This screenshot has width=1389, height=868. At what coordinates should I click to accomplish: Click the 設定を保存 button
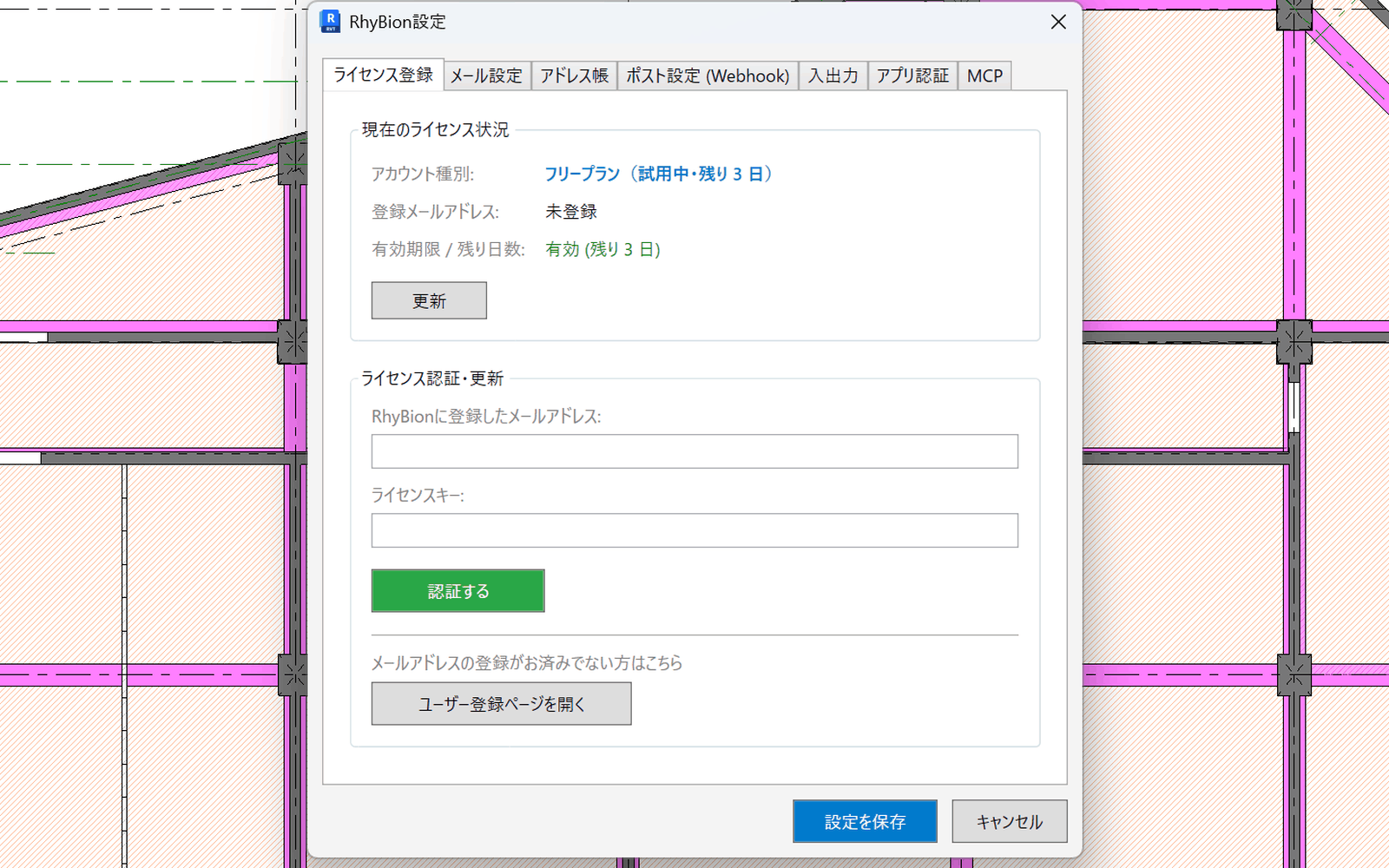[865, 821]
